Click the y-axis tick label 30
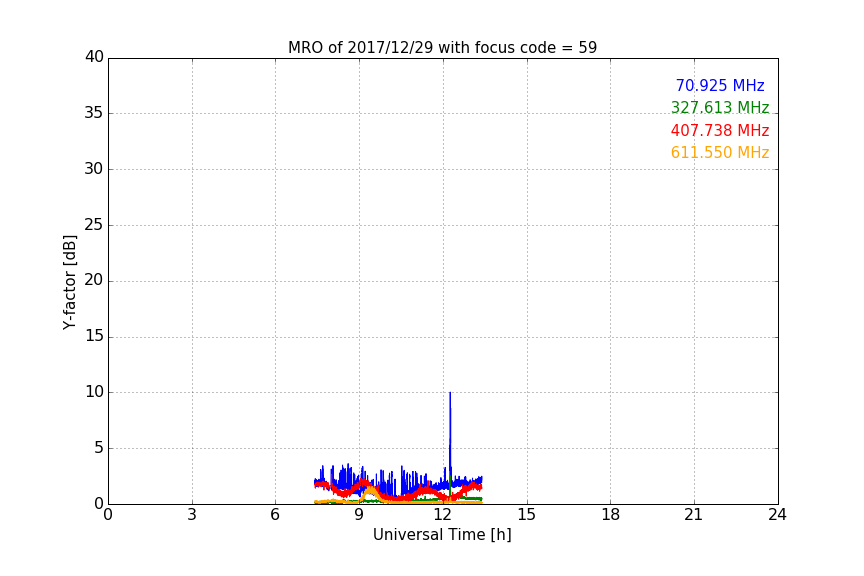 pyautogui.click(x=94, y=169)
